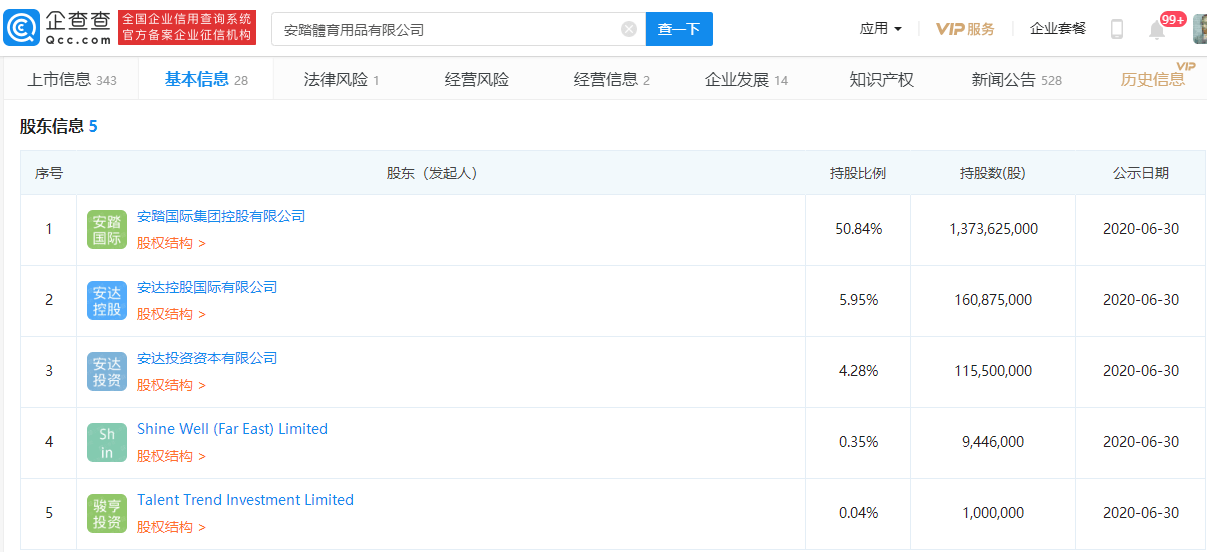Clear the search box with the X icon
Image resolution: width=1207 pixels, height=552 pixels.
(629, 29)
